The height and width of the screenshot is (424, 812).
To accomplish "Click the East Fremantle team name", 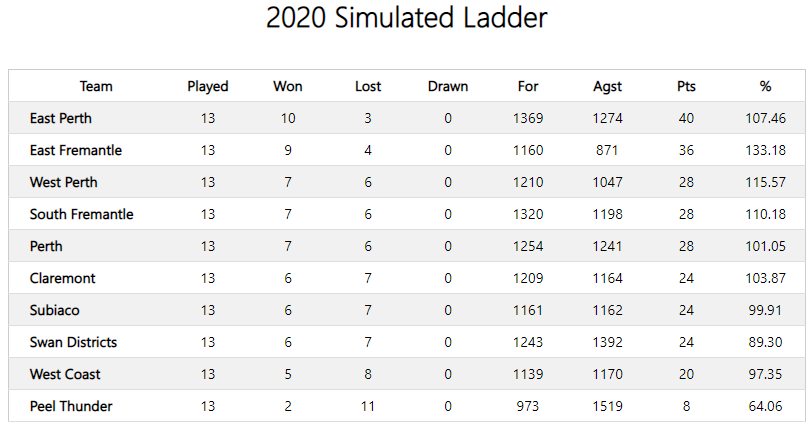I will click(x=76, y=150).
